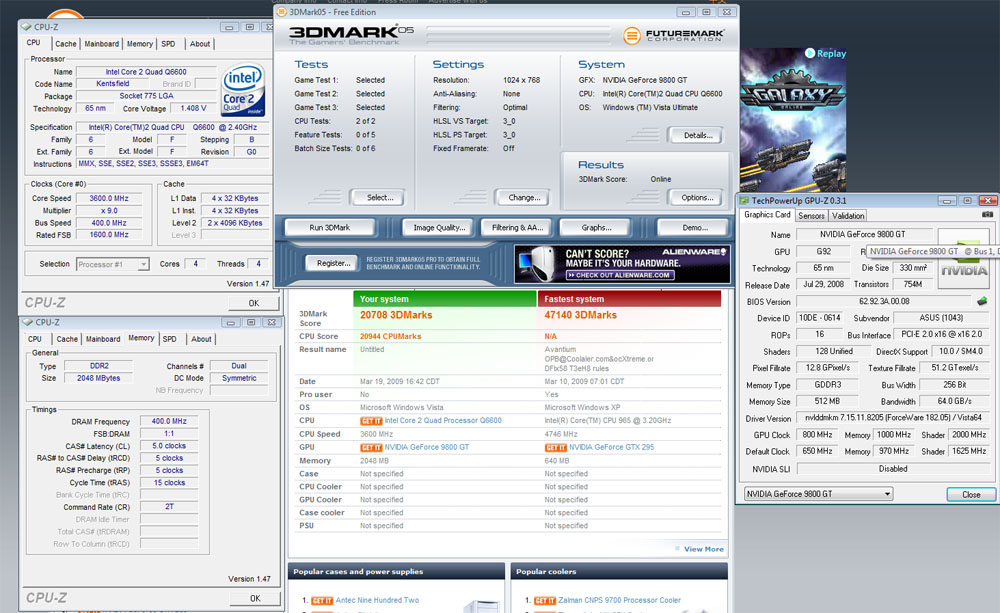The image size is (1000, 613).
Task: Click the top CPU-Z window title icon
Action: pyautogui.click(x=26, y=27)
